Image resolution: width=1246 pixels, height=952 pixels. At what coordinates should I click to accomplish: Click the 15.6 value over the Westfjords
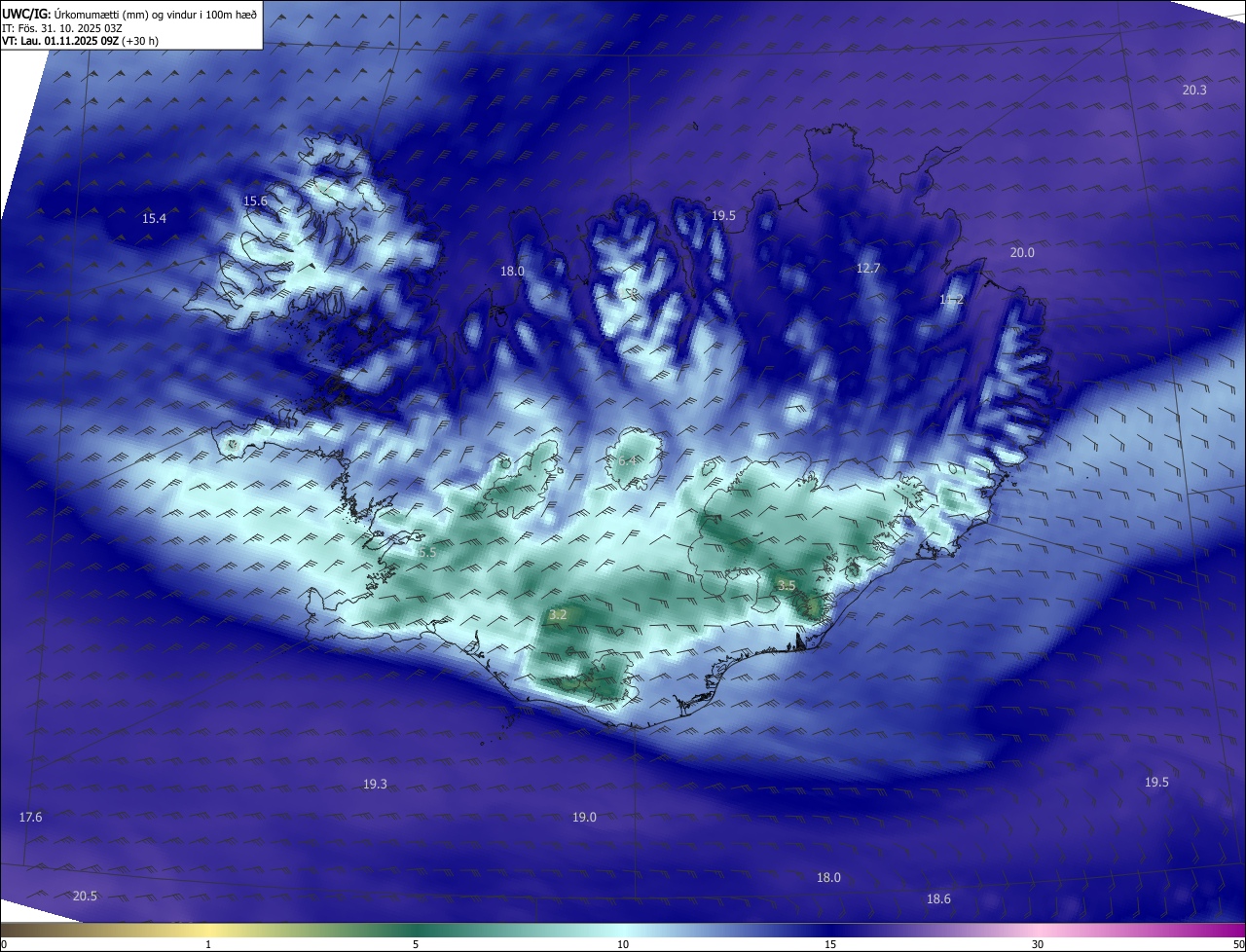pyautogui.click(x=255, y=201)
